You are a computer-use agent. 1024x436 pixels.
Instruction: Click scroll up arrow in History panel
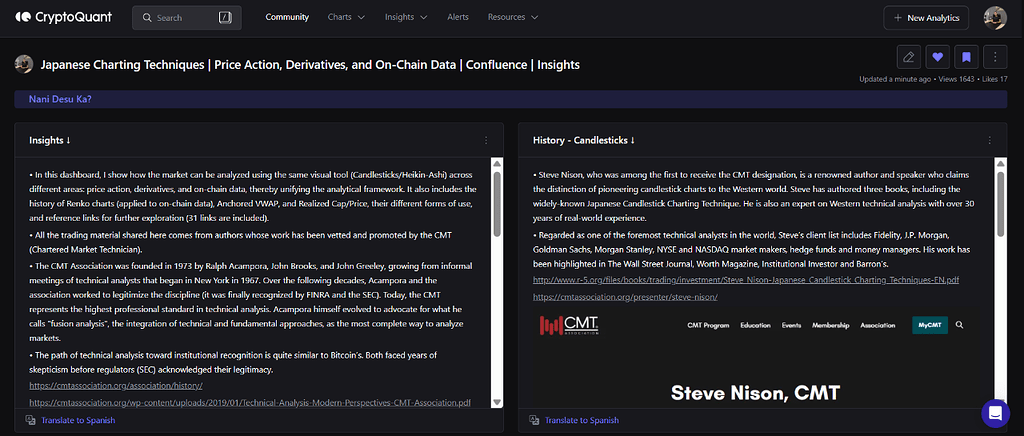(1001, 163)
